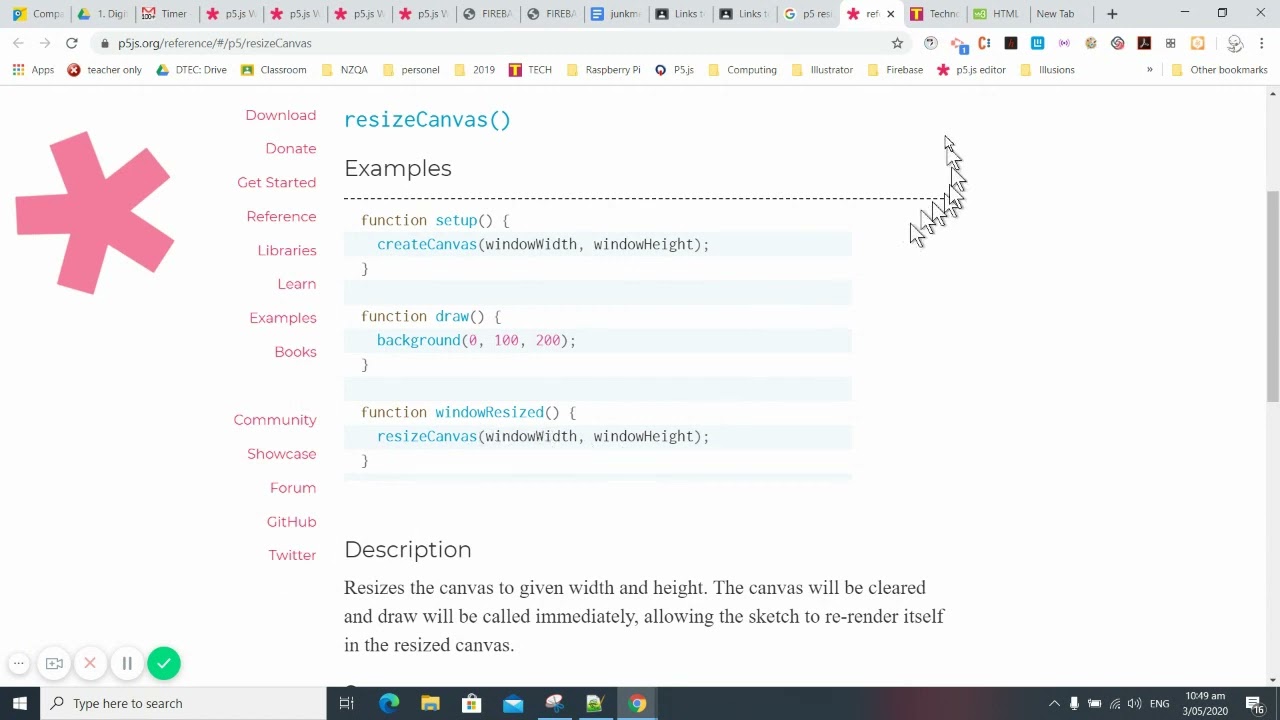The image size is (1280, 720).
Task: Open the Reference link in sidebar
Action: point(281,216)
